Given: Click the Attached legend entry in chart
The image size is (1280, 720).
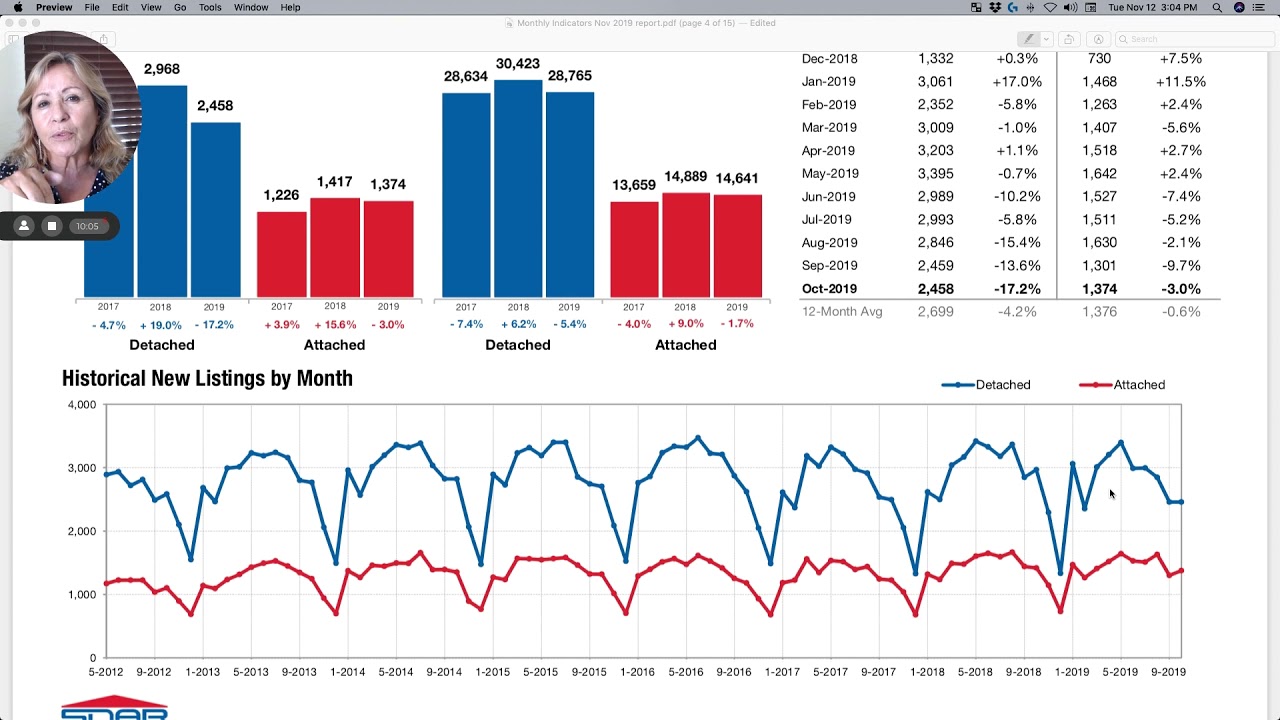Looking at the screenshot, I should point(1122,385).
